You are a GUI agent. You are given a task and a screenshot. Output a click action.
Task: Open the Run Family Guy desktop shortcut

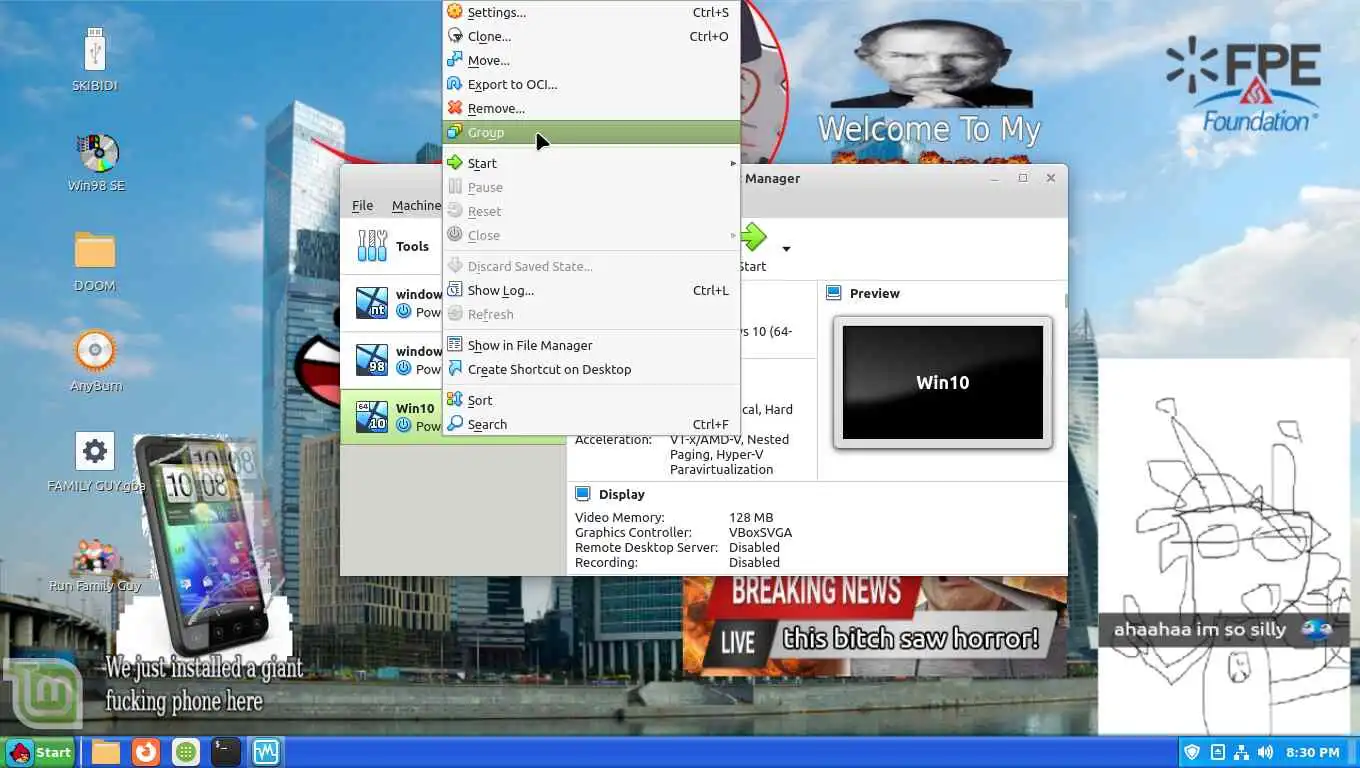95,565
